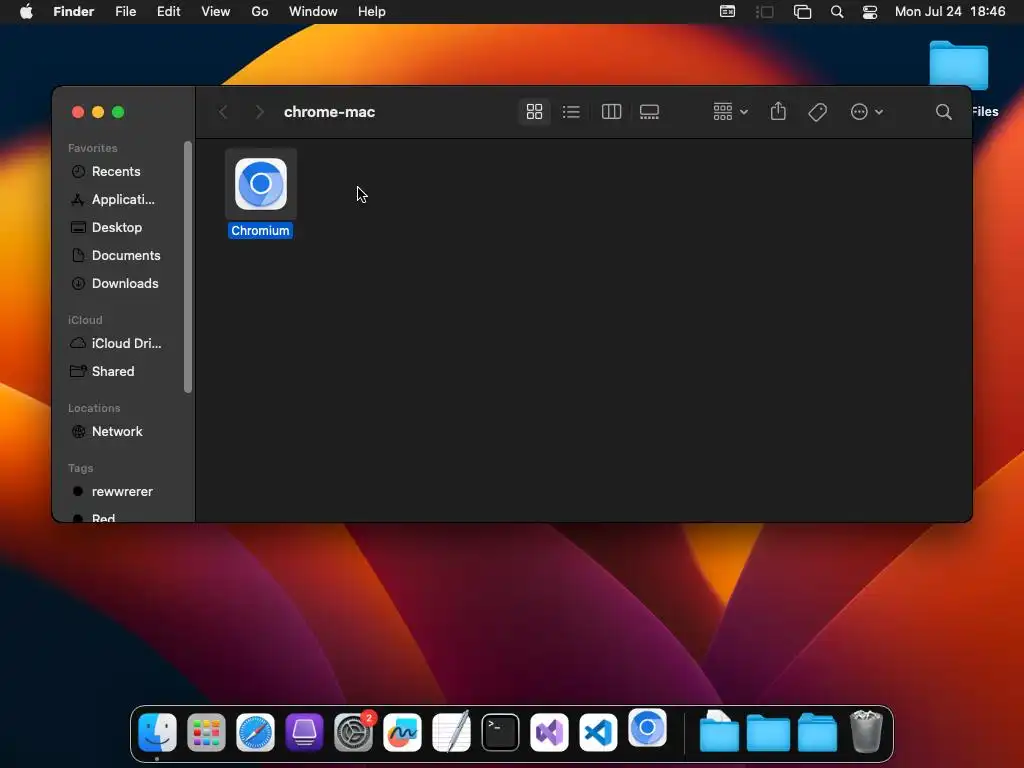The width and height of the screenshot is (1024, 768).
Task: Open Freeform from the Dock
Action: point(402,732)
